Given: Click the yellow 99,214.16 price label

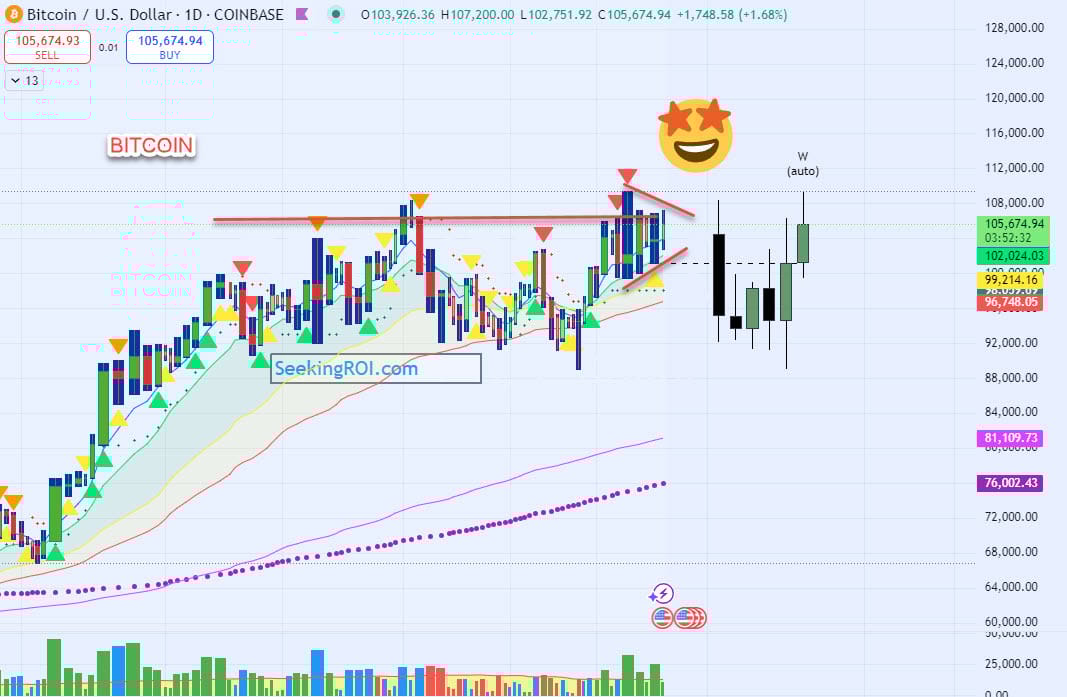Looking at the screenshot, I should point(1011,280).
